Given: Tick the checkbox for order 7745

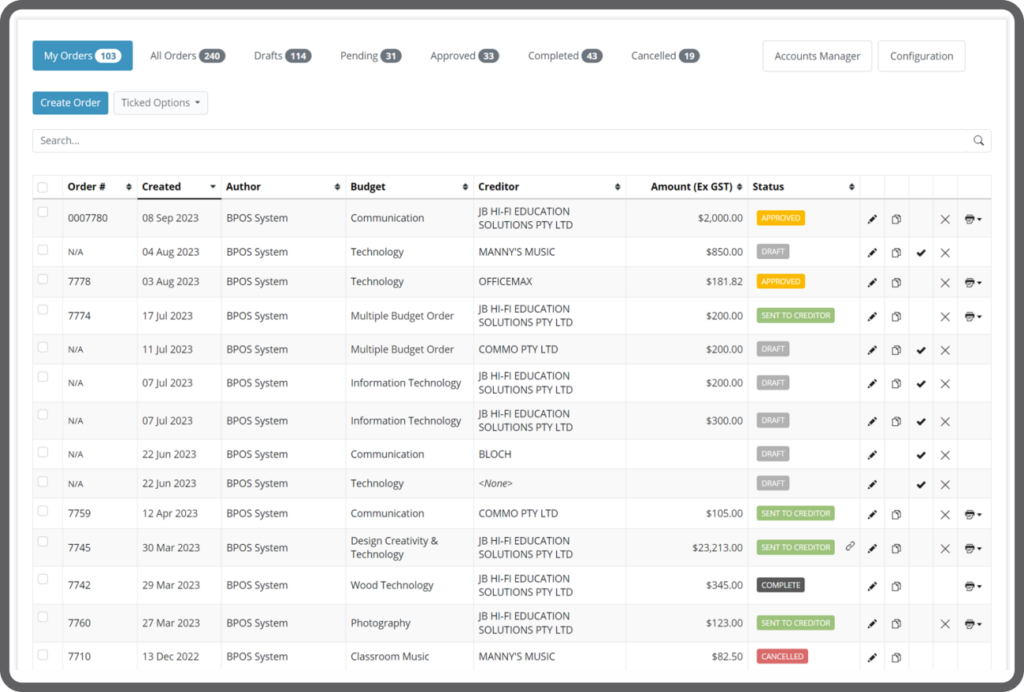Looking at the screenshot, I should [42, 541].
